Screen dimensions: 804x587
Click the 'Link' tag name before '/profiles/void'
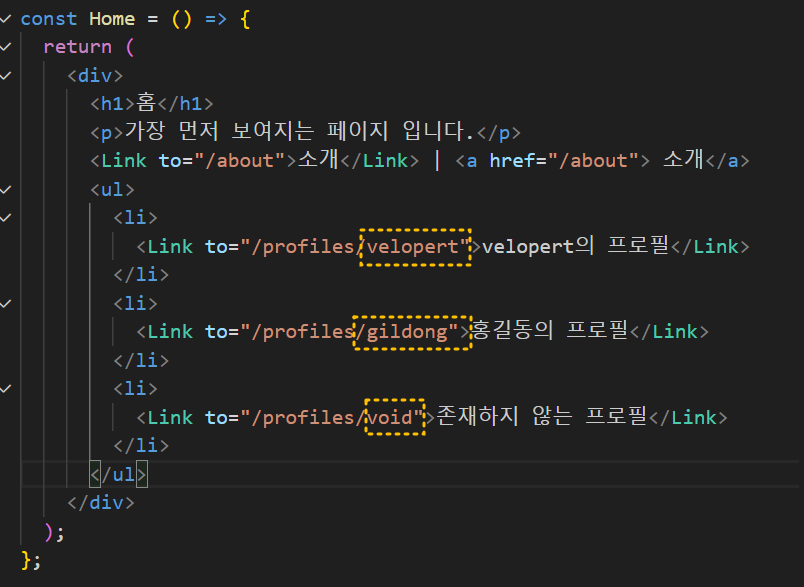tap(170, 417)
